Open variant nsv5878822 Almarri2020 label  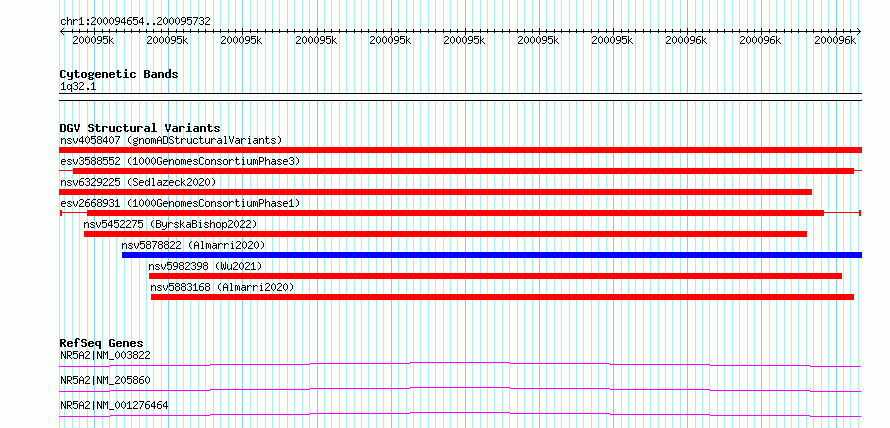point(193,245)
